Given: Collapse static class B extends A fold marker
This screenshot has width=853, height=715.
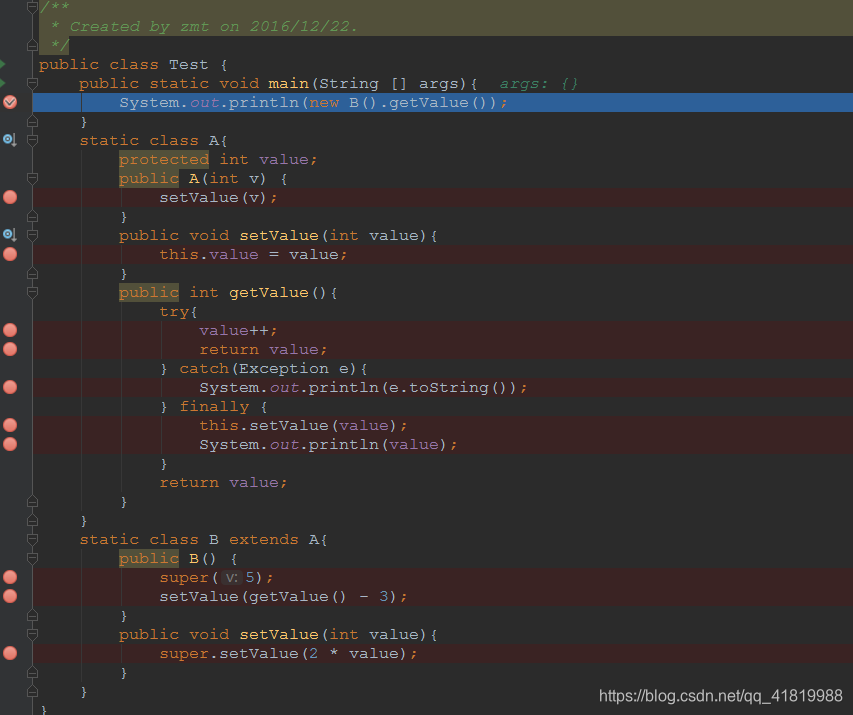Looking at the screenshot, I should 32,539.
